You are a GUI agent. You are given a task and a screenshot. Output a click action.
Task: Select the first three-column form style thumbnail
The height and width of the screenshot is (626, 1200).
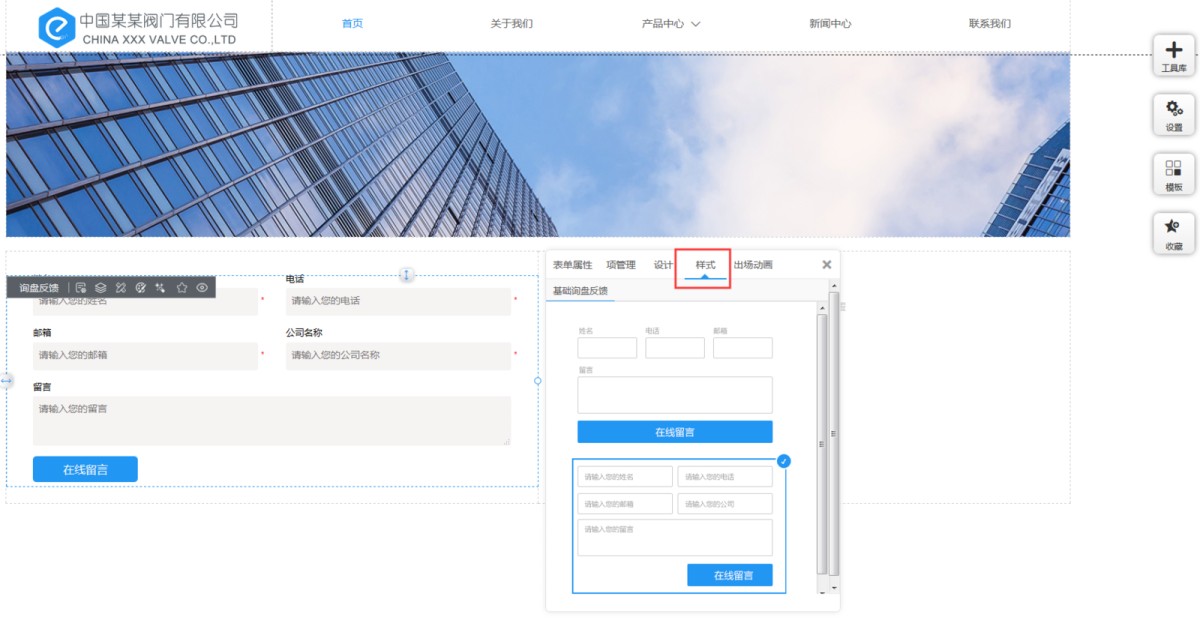click(675, 385)
